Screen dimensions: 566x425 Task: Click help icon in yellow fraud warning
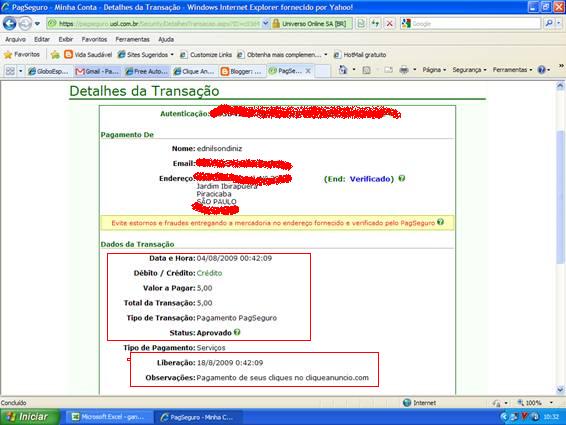pos(440,222)
